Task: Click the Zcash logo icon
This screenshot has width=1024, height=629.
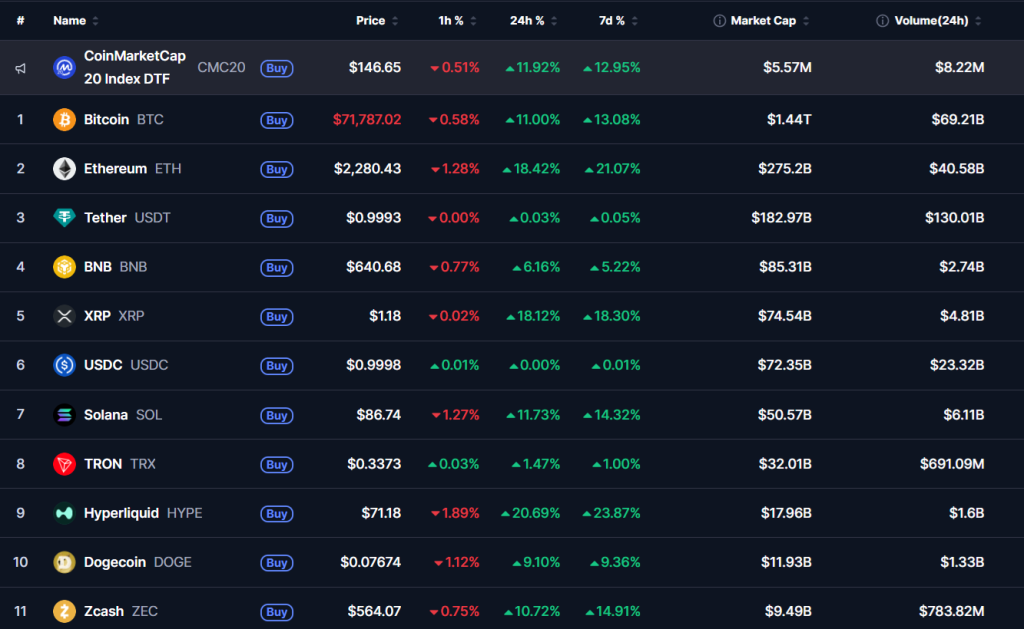Action: (x=64, y=611)
